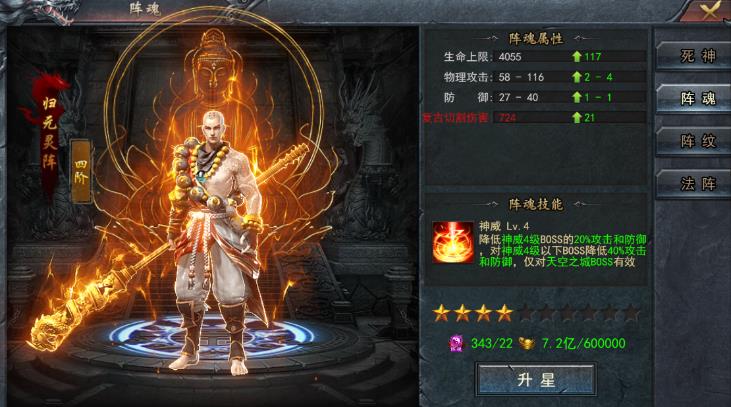Image resolution: width=731 pixels, height=407 pixels.
Task: Click the green arrow beside 物理攻击
Action: click(577, 77)
